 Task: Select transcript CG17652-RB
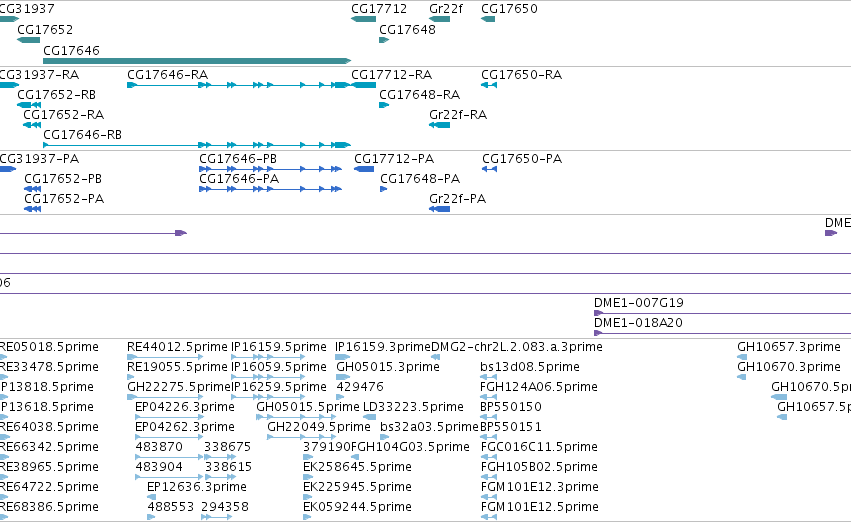point(56,95)
